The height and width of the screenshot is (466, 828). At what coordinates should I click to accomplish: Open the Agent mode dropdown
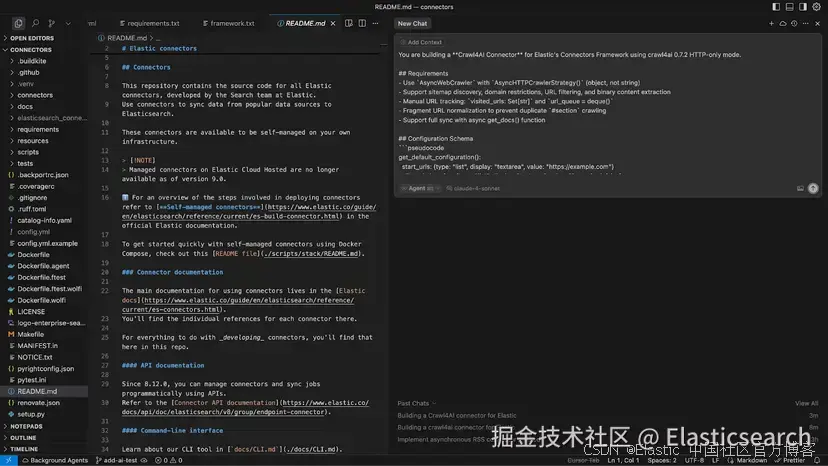[420, 188]
